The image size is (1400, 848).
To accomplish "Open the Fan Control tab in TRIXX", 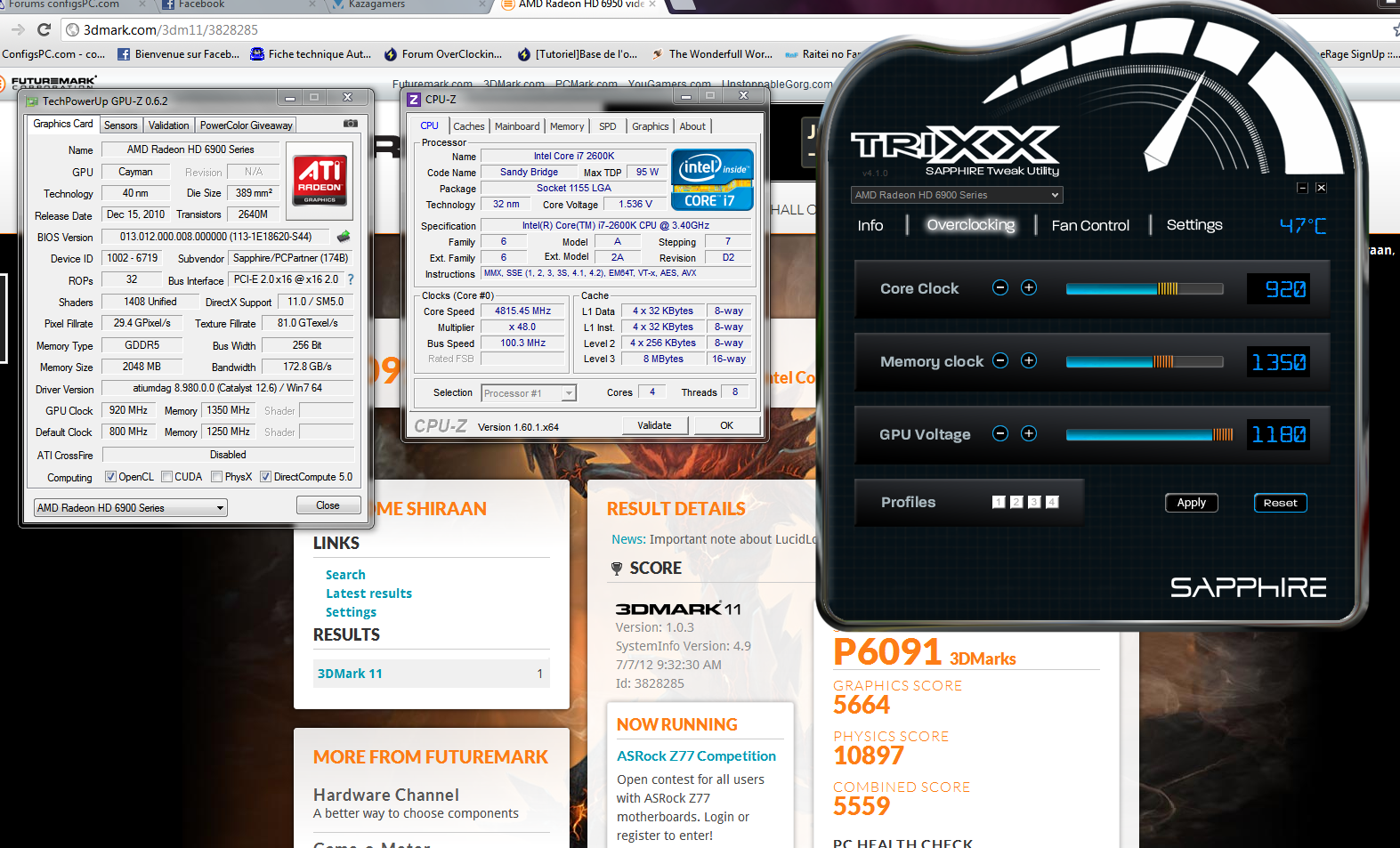I will coord(1090,226).
